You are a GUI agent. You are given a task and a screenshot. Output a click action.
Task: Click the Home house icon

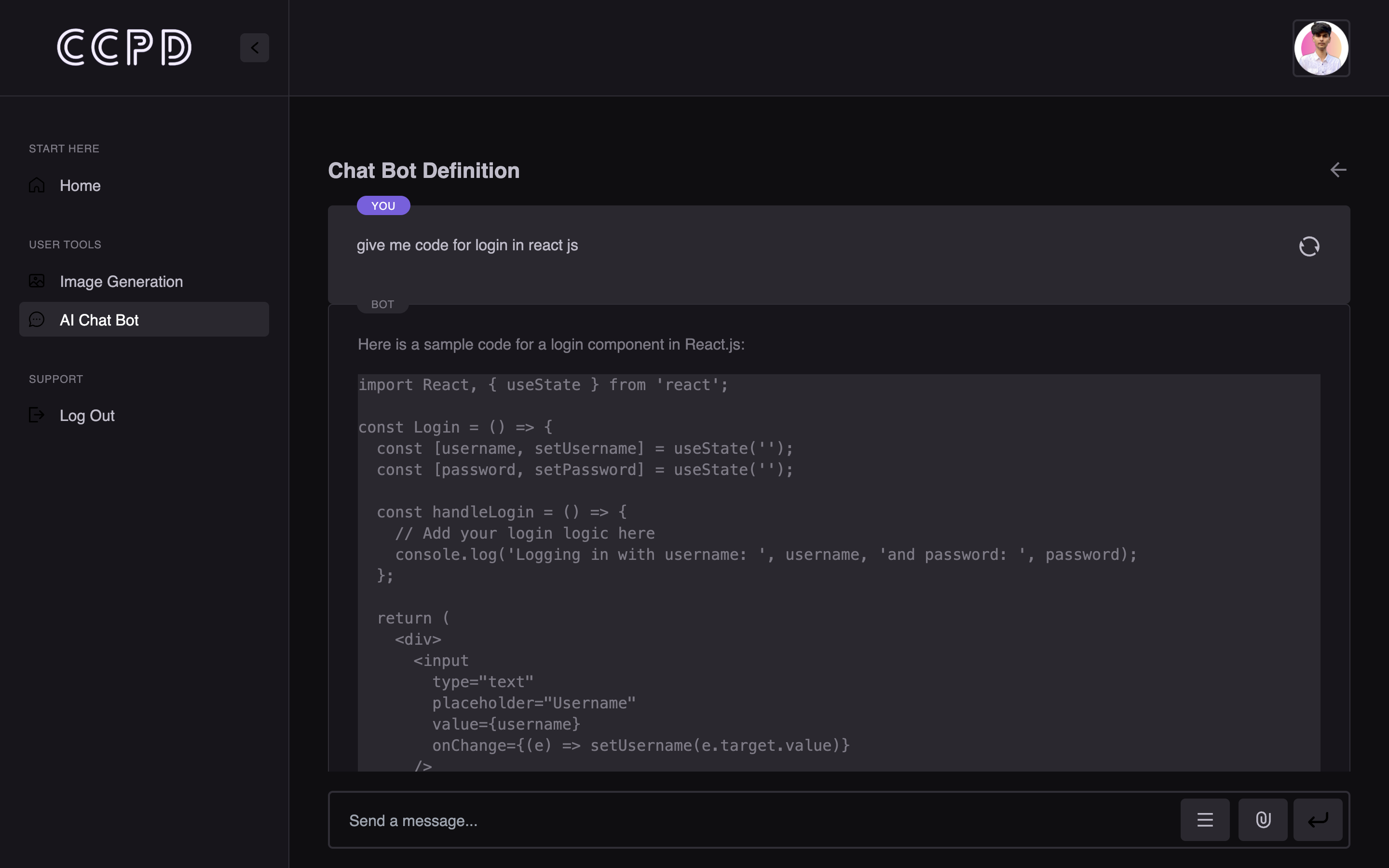tap(37, 185)
